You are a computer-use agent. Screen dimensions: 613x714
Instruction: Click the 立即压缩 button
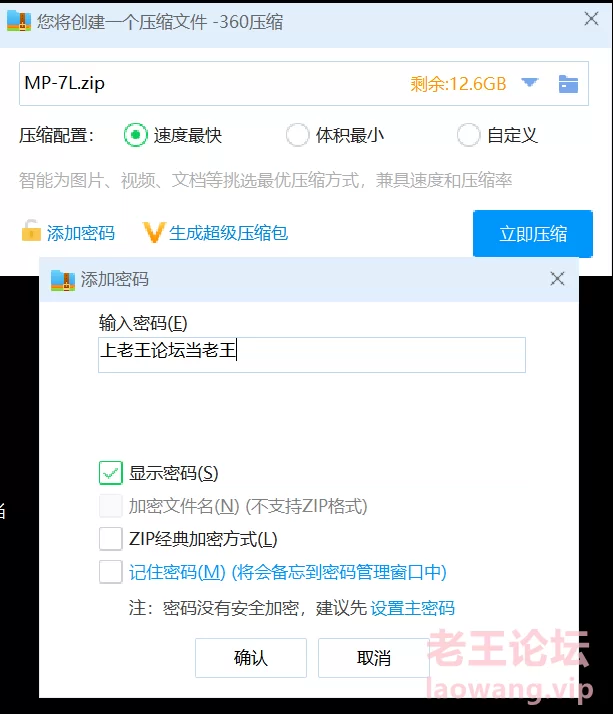(533, 234)
